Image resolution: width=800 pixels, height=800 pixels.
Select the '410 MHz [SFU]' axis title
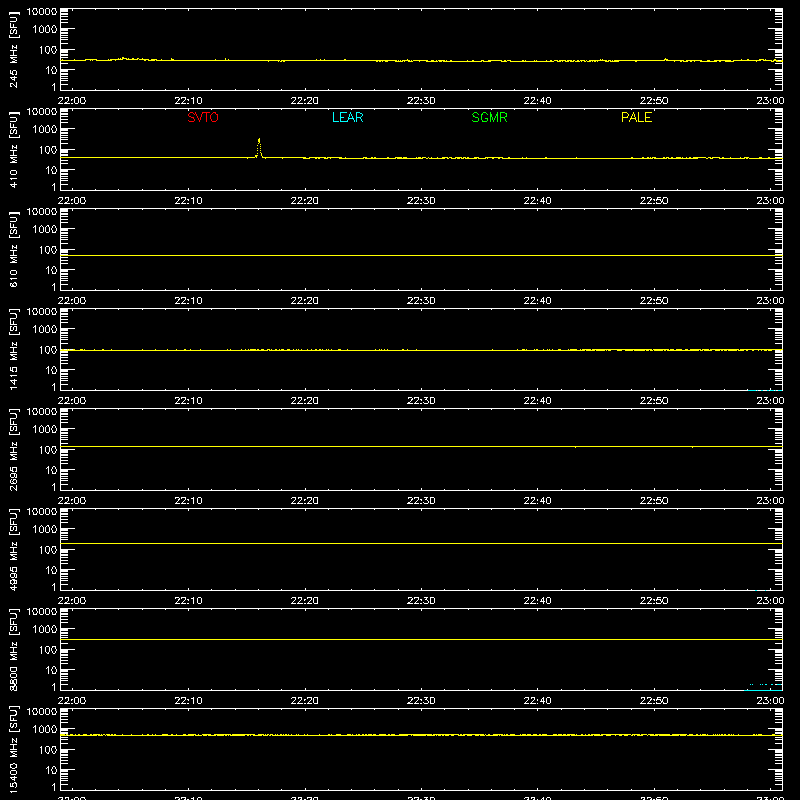(x=13, y=149)
